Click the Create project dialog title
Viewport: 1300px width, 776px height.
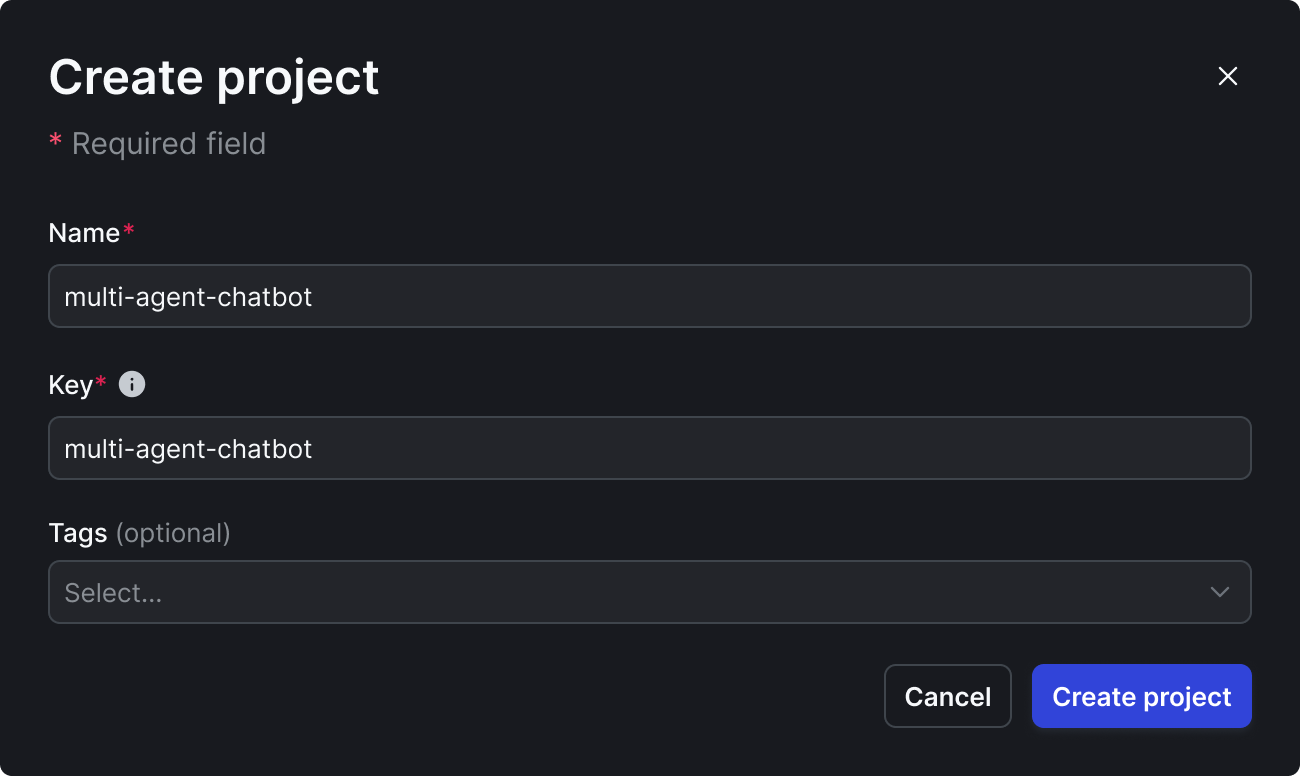pyautogui.click(x=213, y=77)
